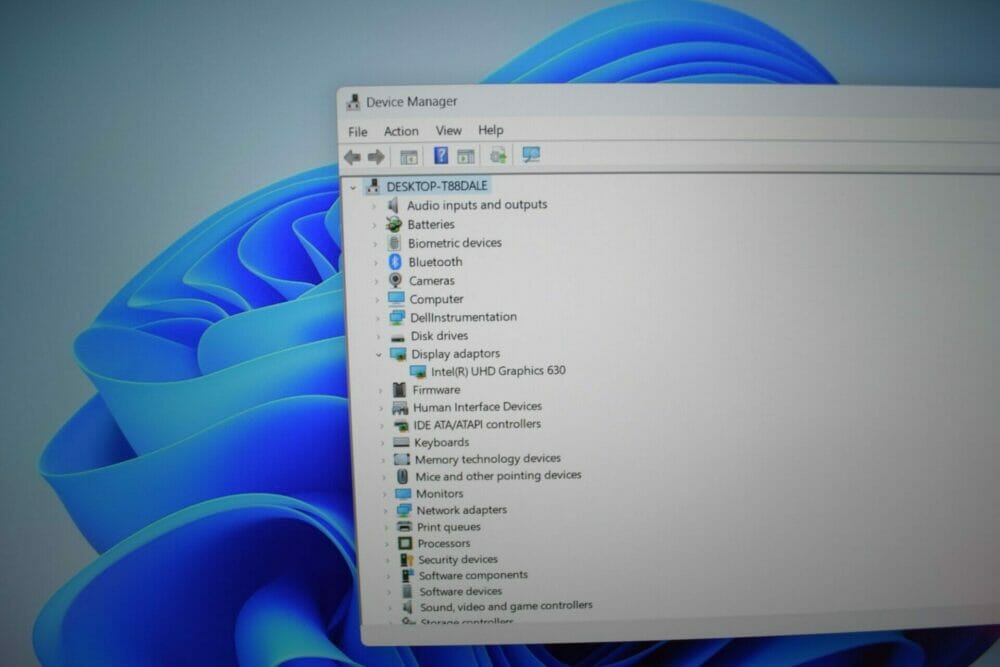The width and height of the screenshot is (1000, 667).
Task: Select the Computer label
Action: (x=436, y=299)
